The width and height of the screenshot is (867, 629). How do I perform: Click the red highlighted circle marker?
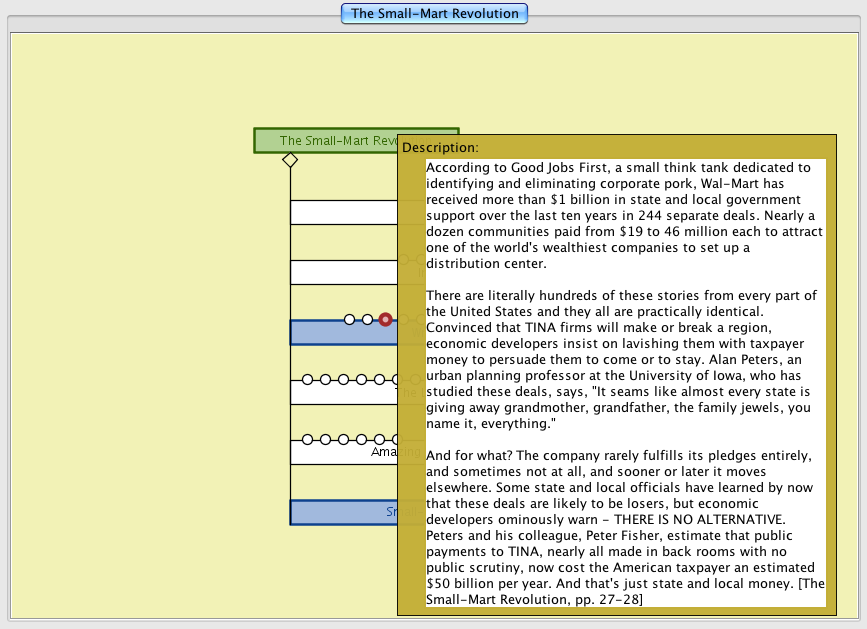pyautogui.click(x=385, y=319)
